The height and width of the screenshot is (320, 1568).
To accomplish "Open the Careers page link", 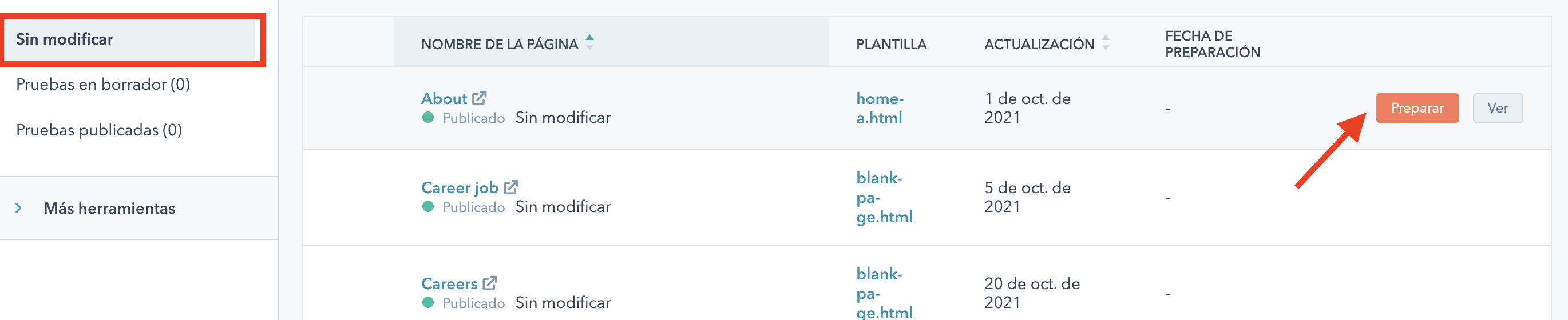I will [449, 284].
